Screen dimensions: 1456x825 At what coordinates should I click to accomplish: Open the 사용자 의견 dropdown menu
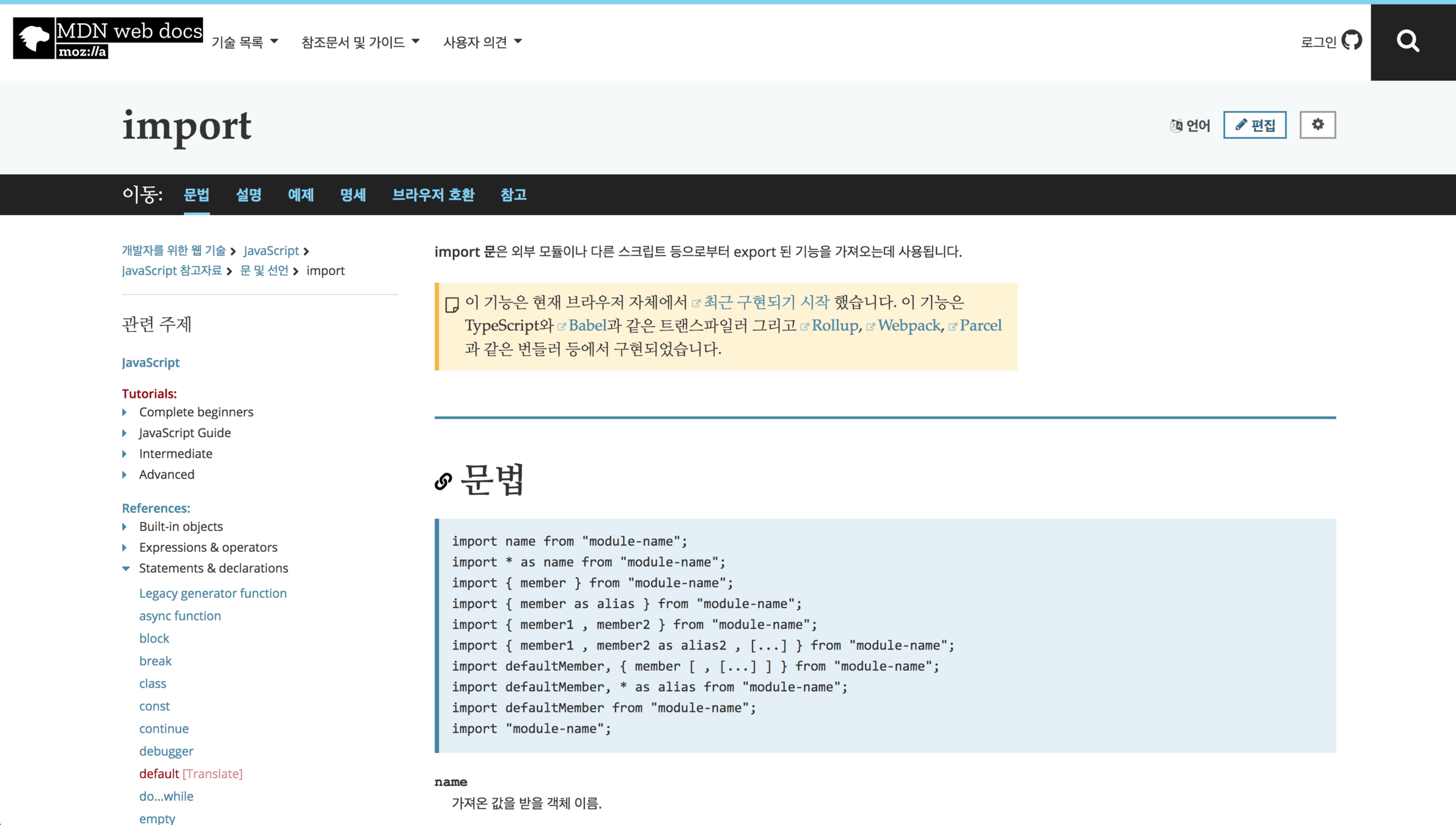pyautogui.click(x=482, y=42)
